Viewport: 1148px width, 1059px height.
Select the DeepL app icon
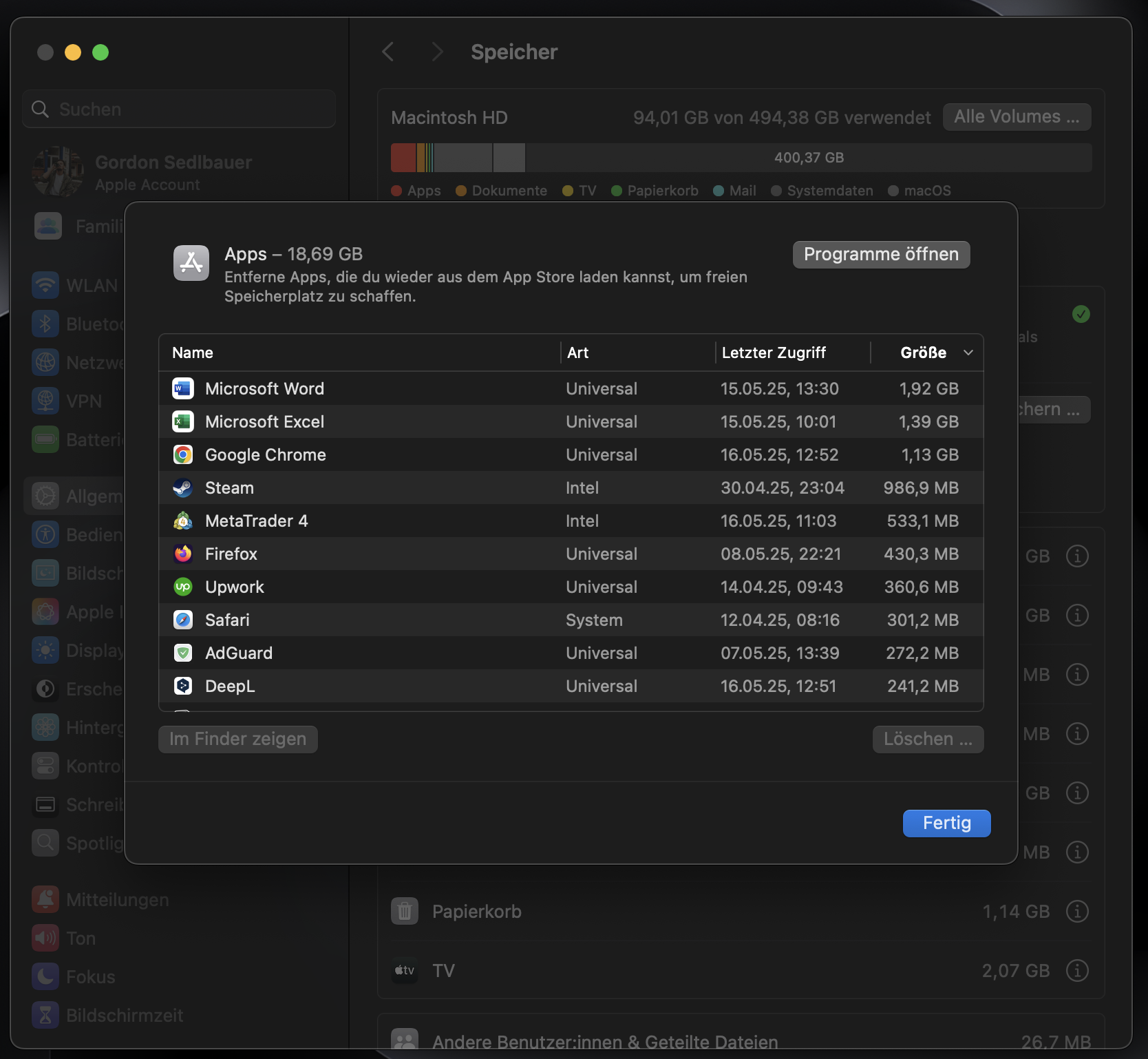tap(182, 686)
